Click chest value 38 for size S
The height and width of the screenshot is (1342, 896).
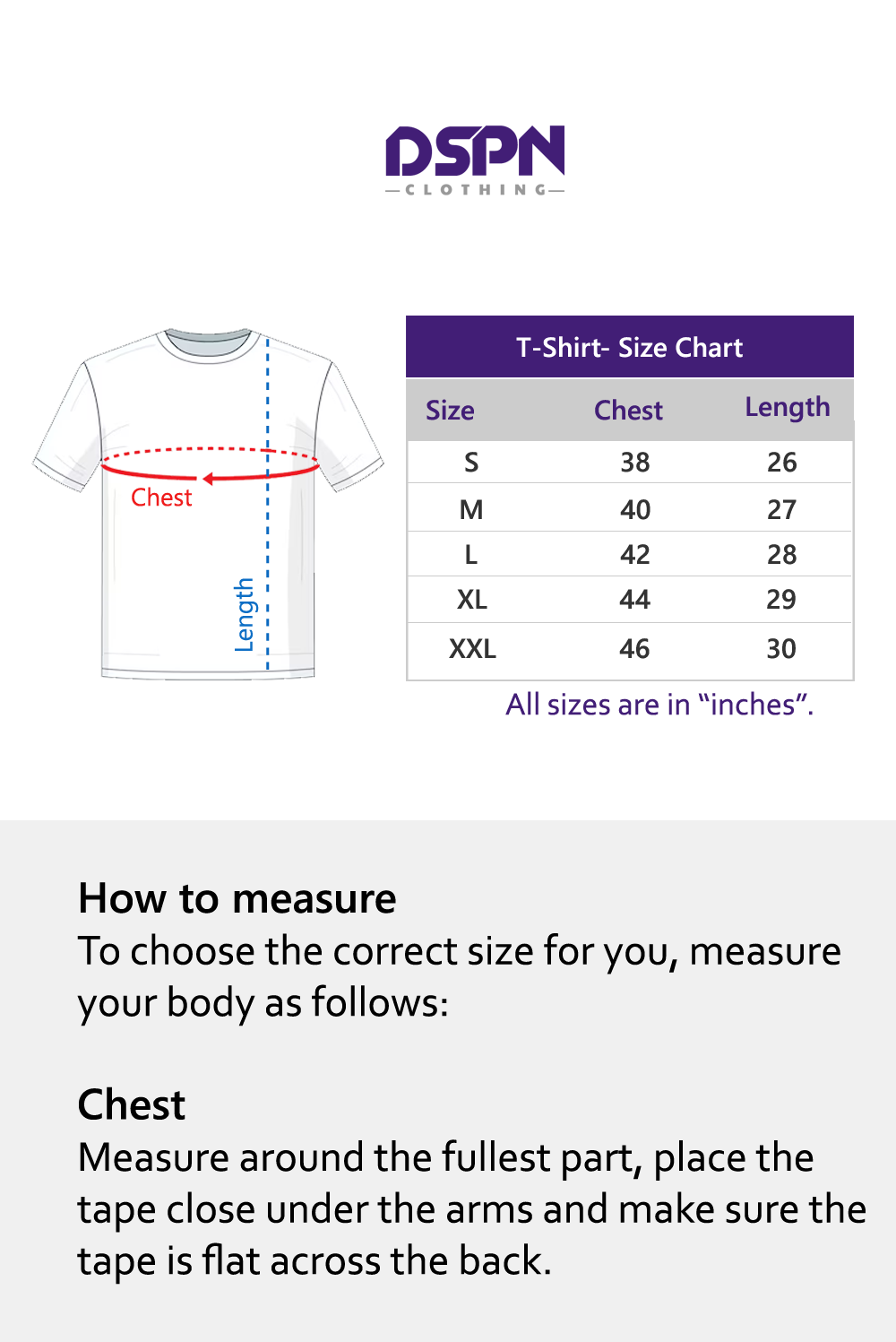pos(635,463)
